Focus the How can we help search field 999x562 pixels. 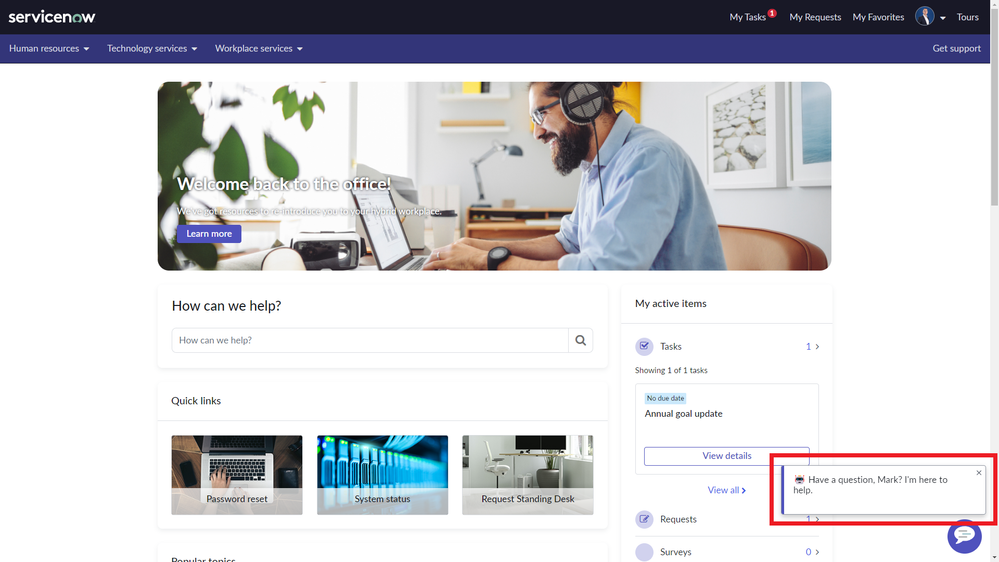pos(370,340)
